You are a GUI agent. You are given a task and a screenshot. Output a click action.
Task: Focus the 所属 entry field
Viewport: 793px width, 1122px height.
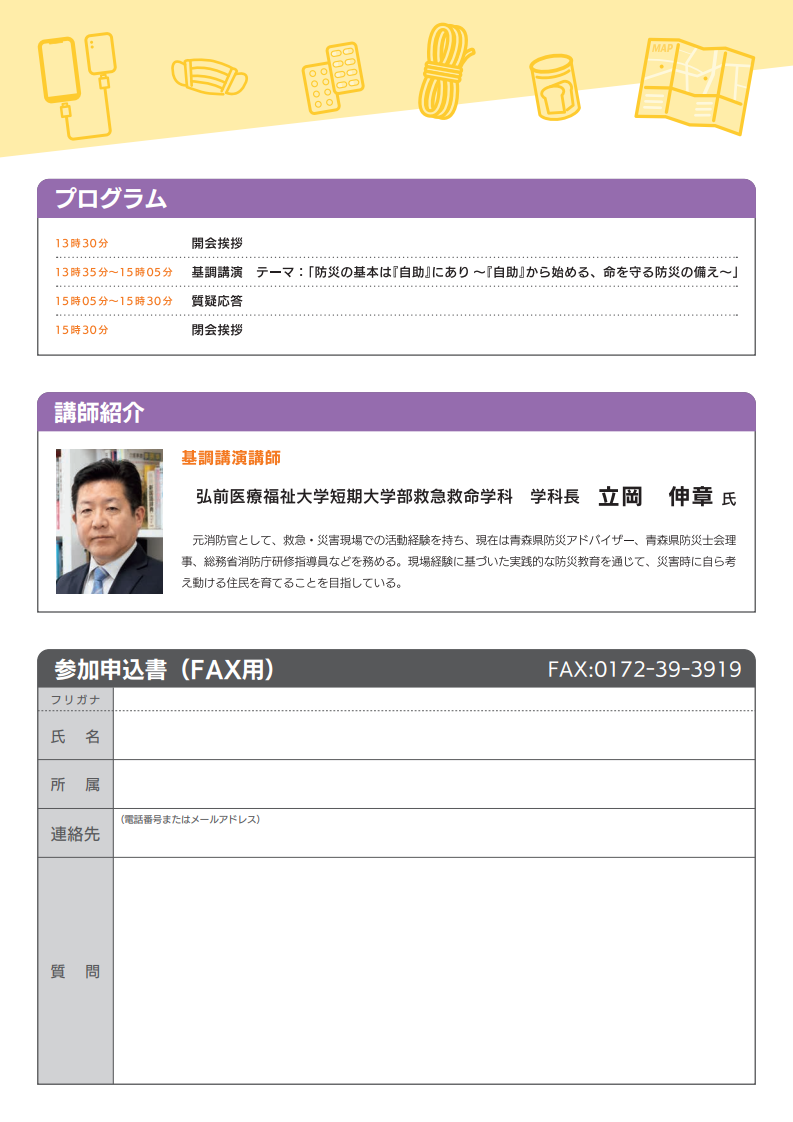click(x=433, y=784)
